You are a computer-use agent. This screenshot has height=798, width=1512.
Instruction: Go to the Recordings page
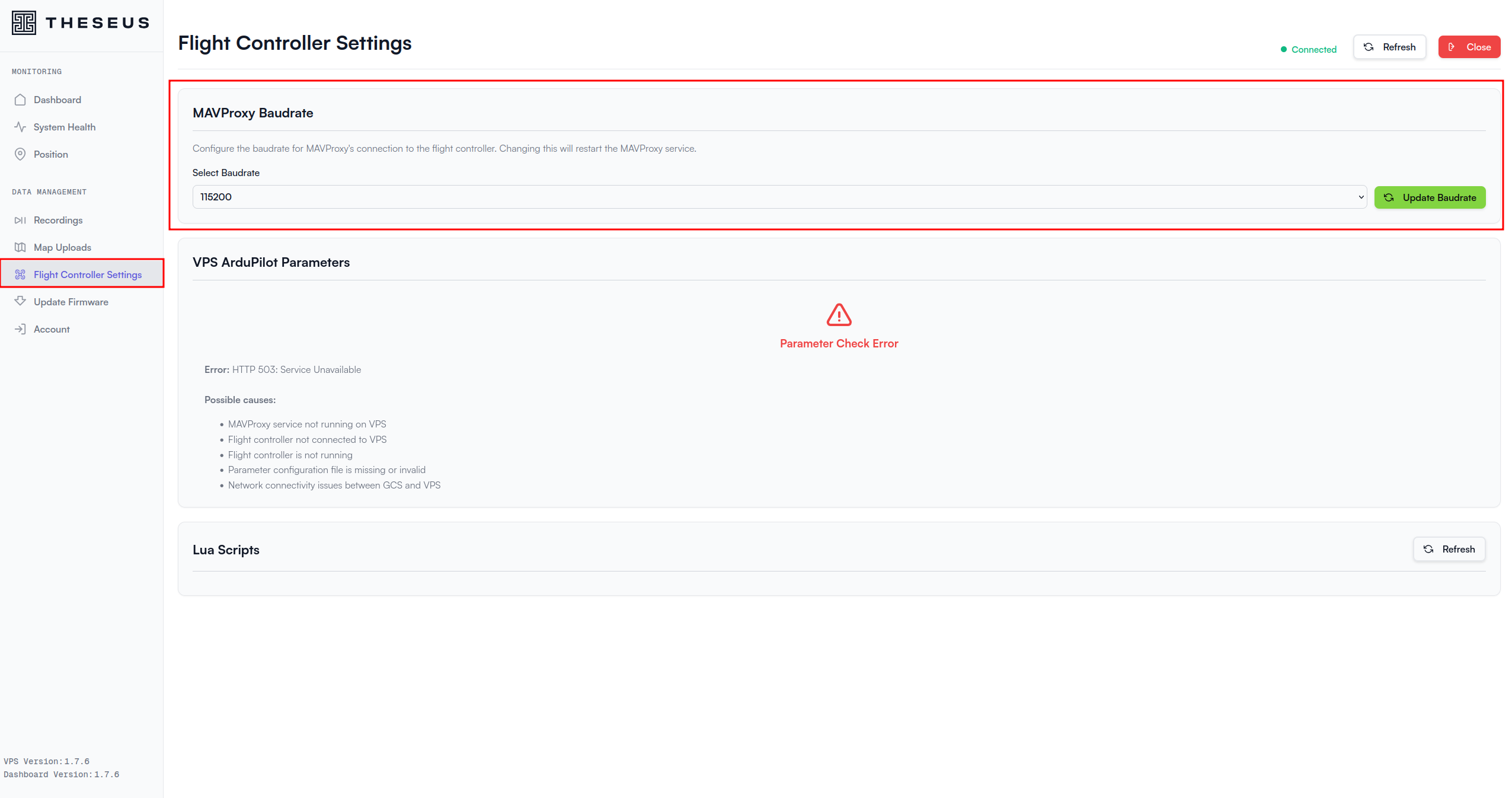coord(58,220)
